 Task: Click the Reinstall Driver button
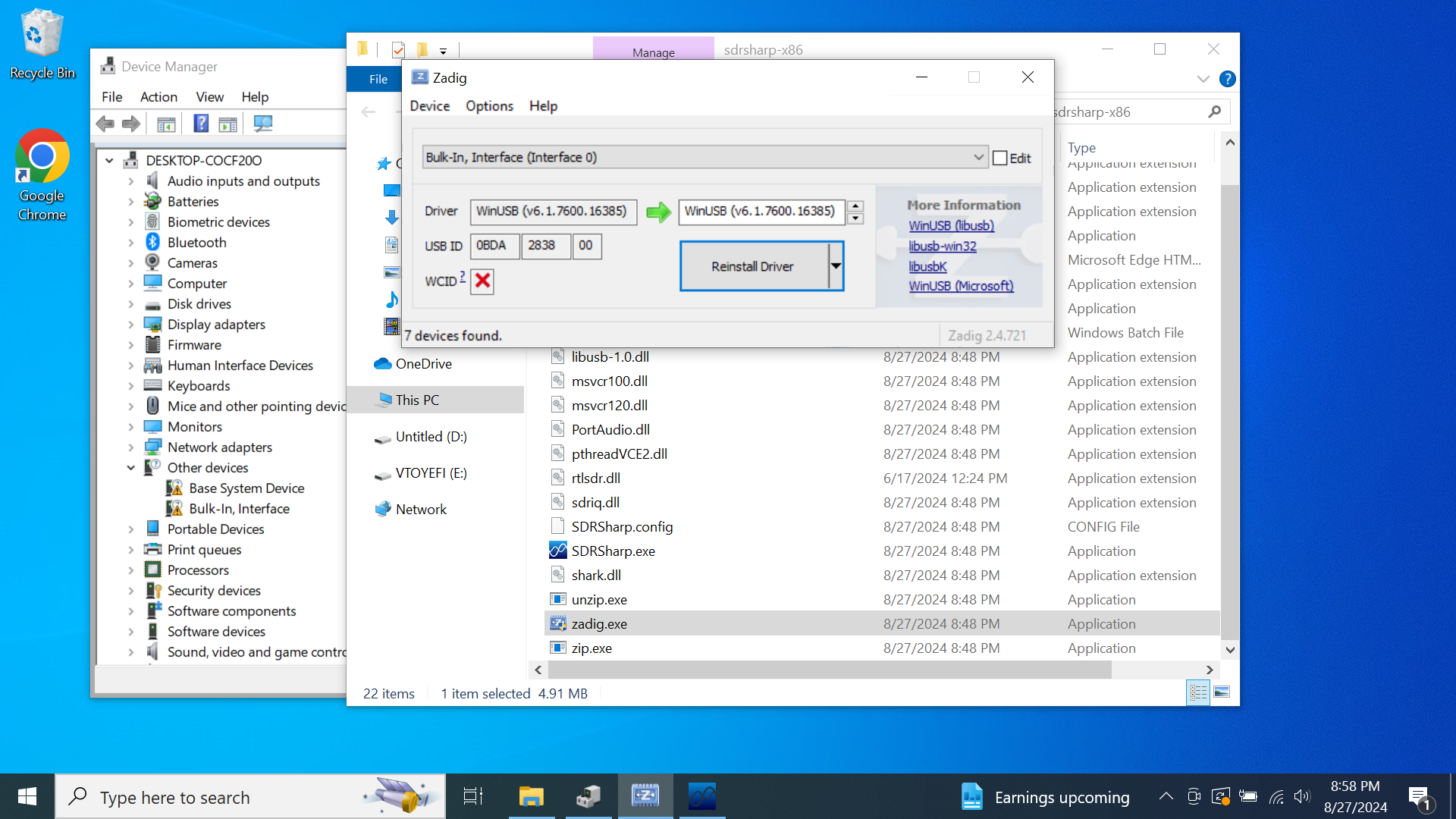[752, 266]
